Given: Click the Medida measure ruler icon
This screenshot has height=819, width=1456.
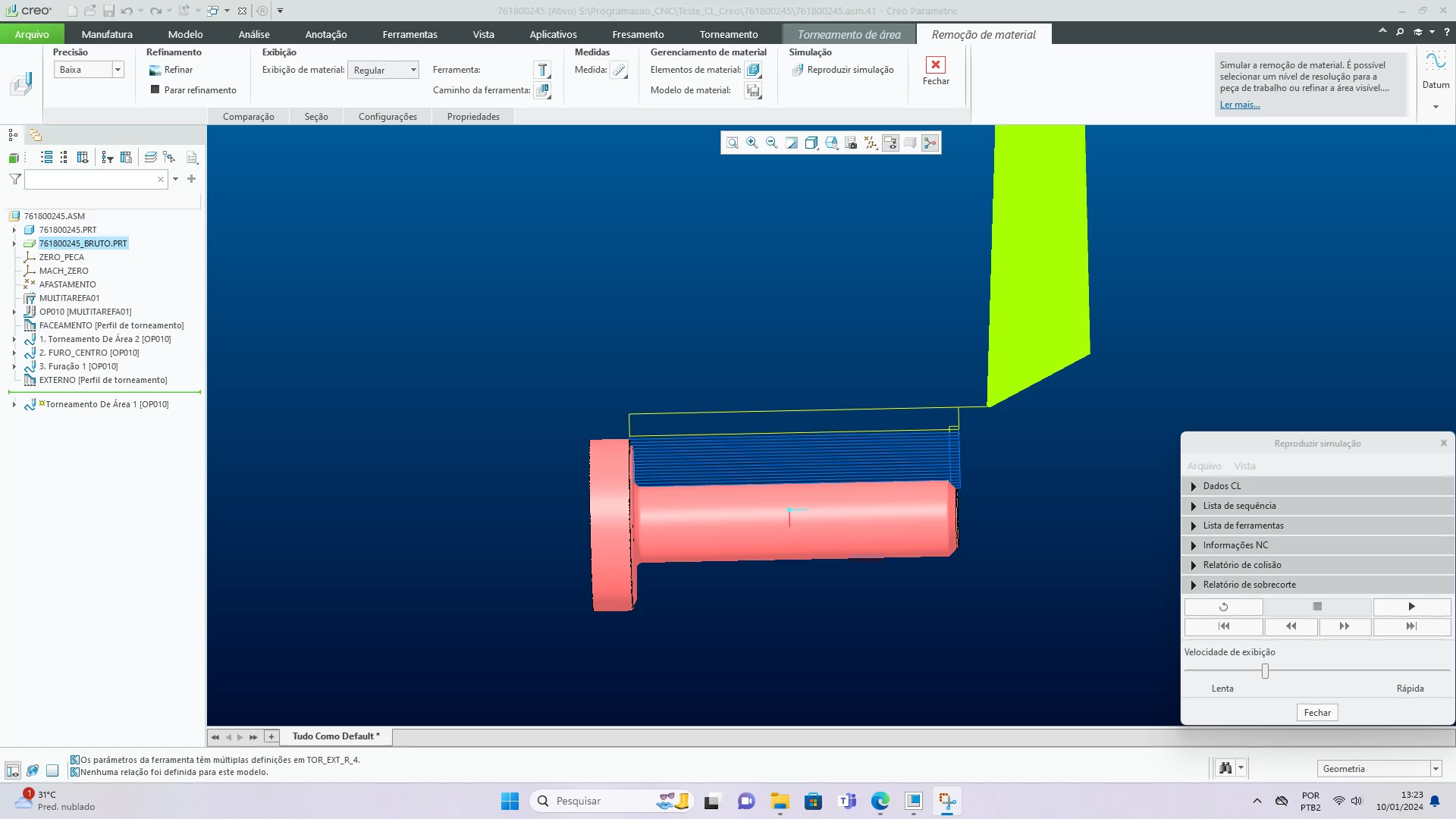Looking at the screenshot, I should click(x=620, y=70).
